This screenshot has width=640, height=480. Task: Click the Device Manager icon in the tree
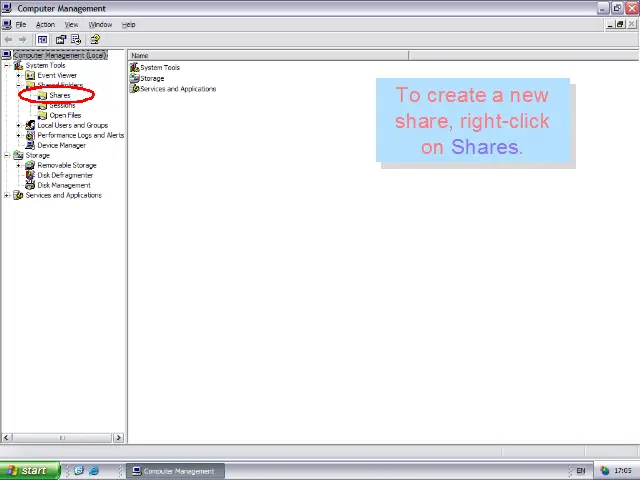30,145
